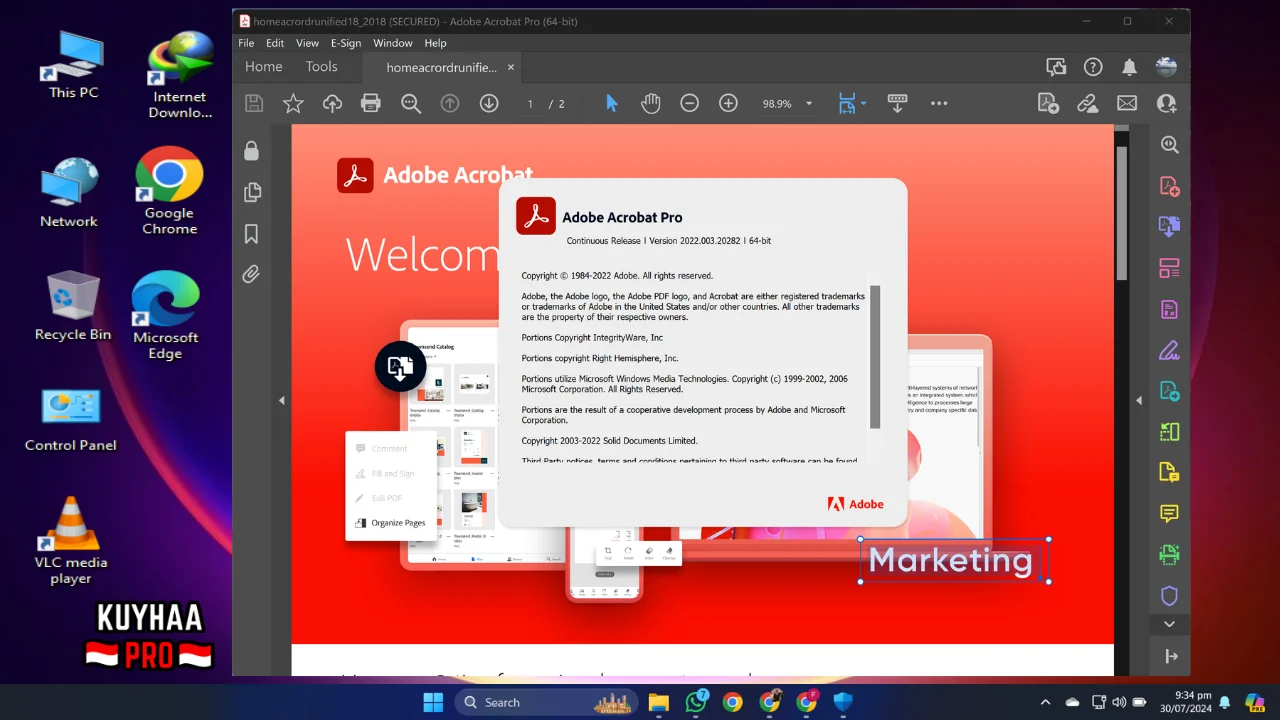Click the Save file icon in toolbar
1280x720 pixels.
(x=254, y=103)
